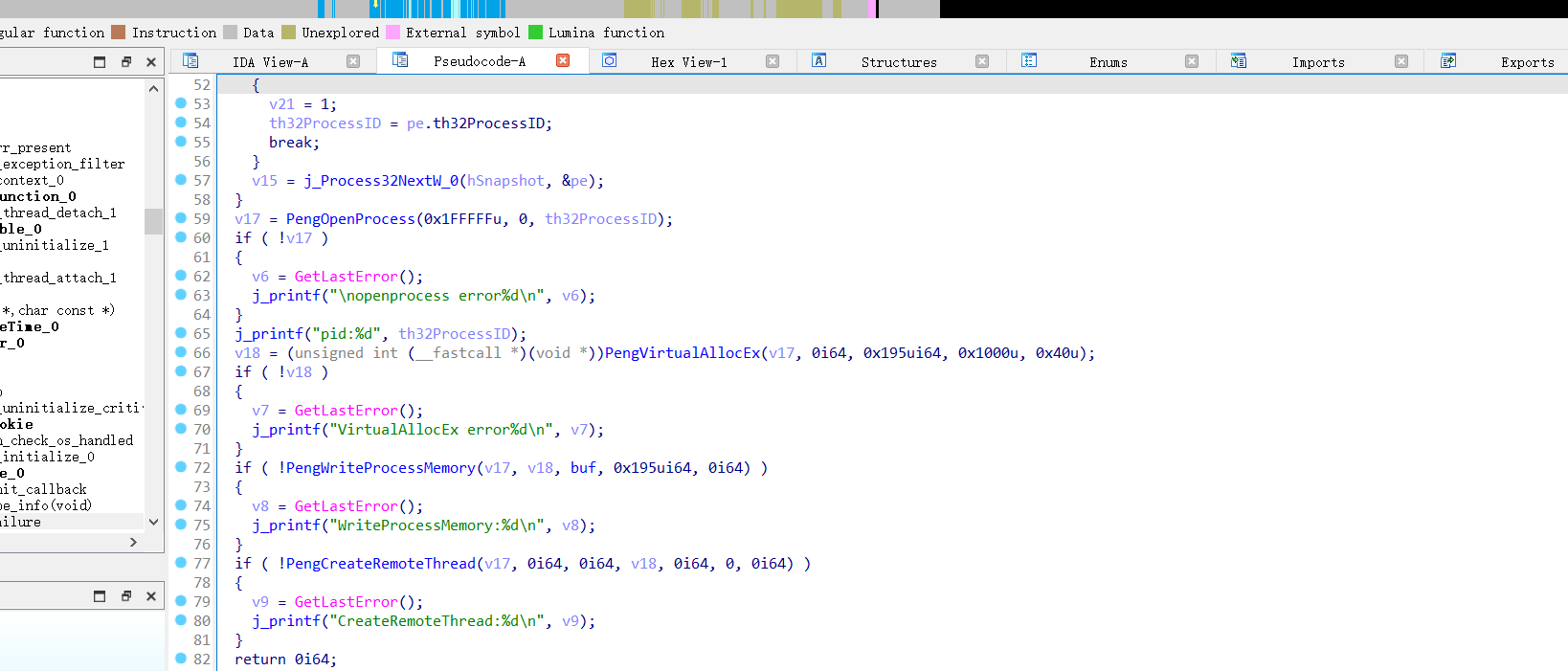Close the Pseudocode-A tab
The image size is (1568, 671).
(x=563, y=61)
